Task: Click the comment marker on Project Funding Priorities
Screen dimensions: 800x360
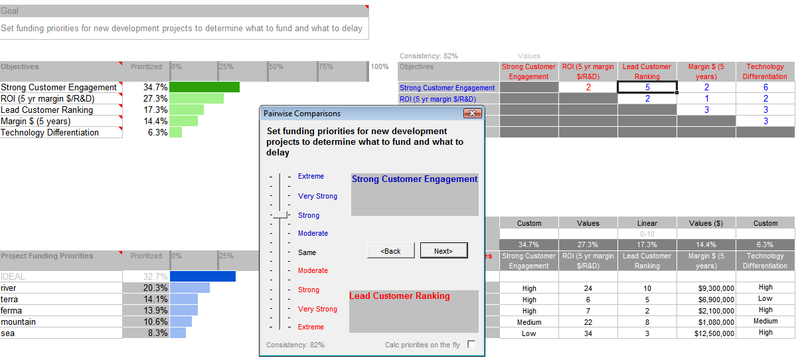Action: pyautogui.click(x=120, y=253)
